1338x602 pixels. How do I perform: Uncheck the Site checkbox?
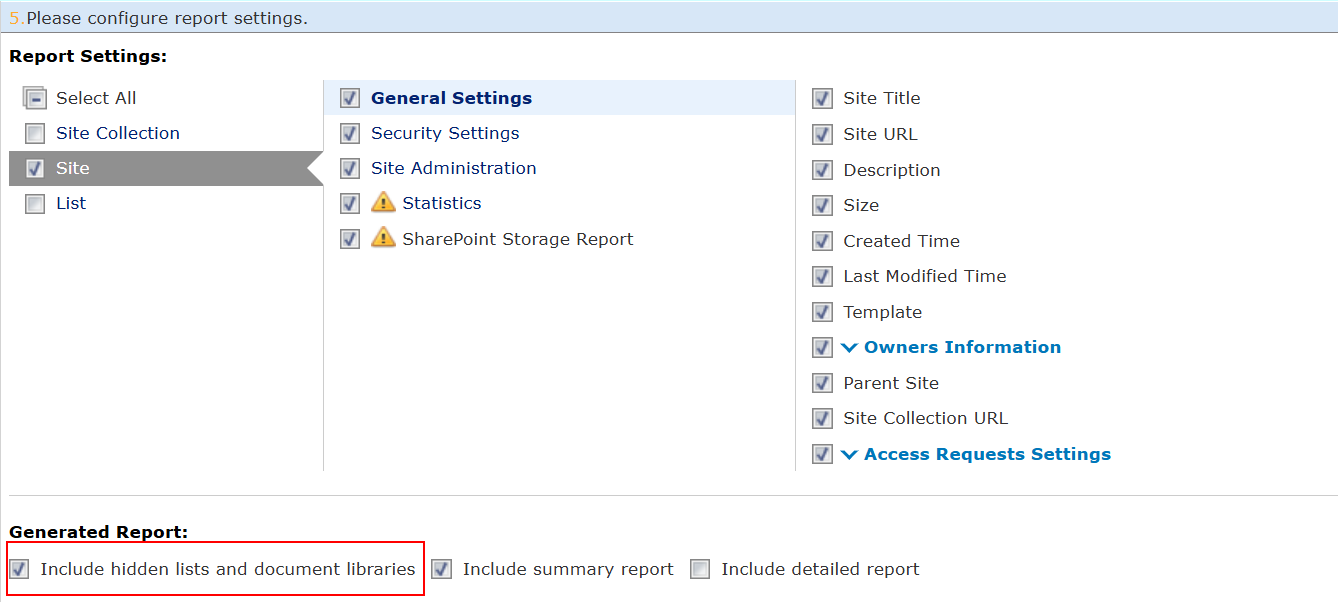[35, 168]
